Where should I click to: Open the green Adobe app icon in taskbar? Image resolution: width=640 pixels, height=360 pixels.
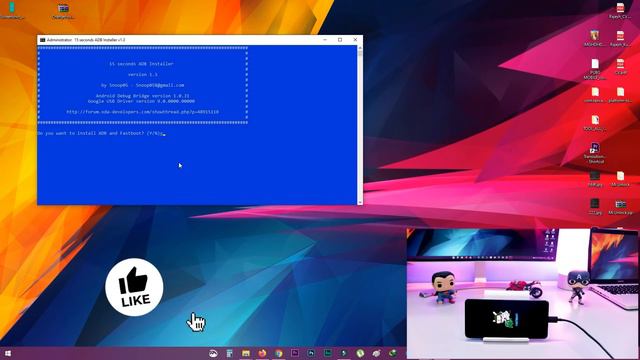(327, 353)
